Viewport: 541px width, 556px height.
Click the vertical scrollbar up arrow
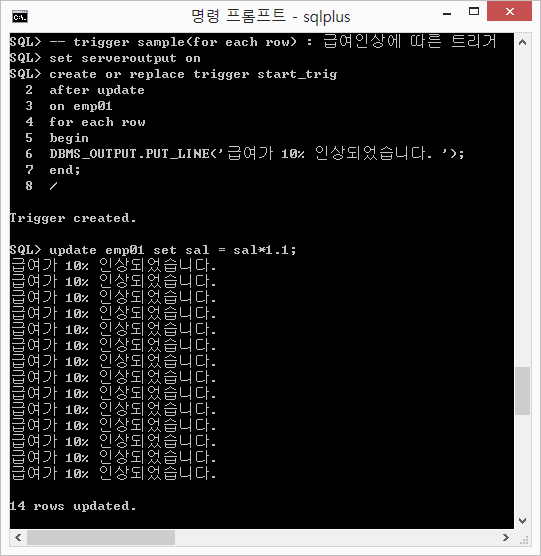[522, 42]
